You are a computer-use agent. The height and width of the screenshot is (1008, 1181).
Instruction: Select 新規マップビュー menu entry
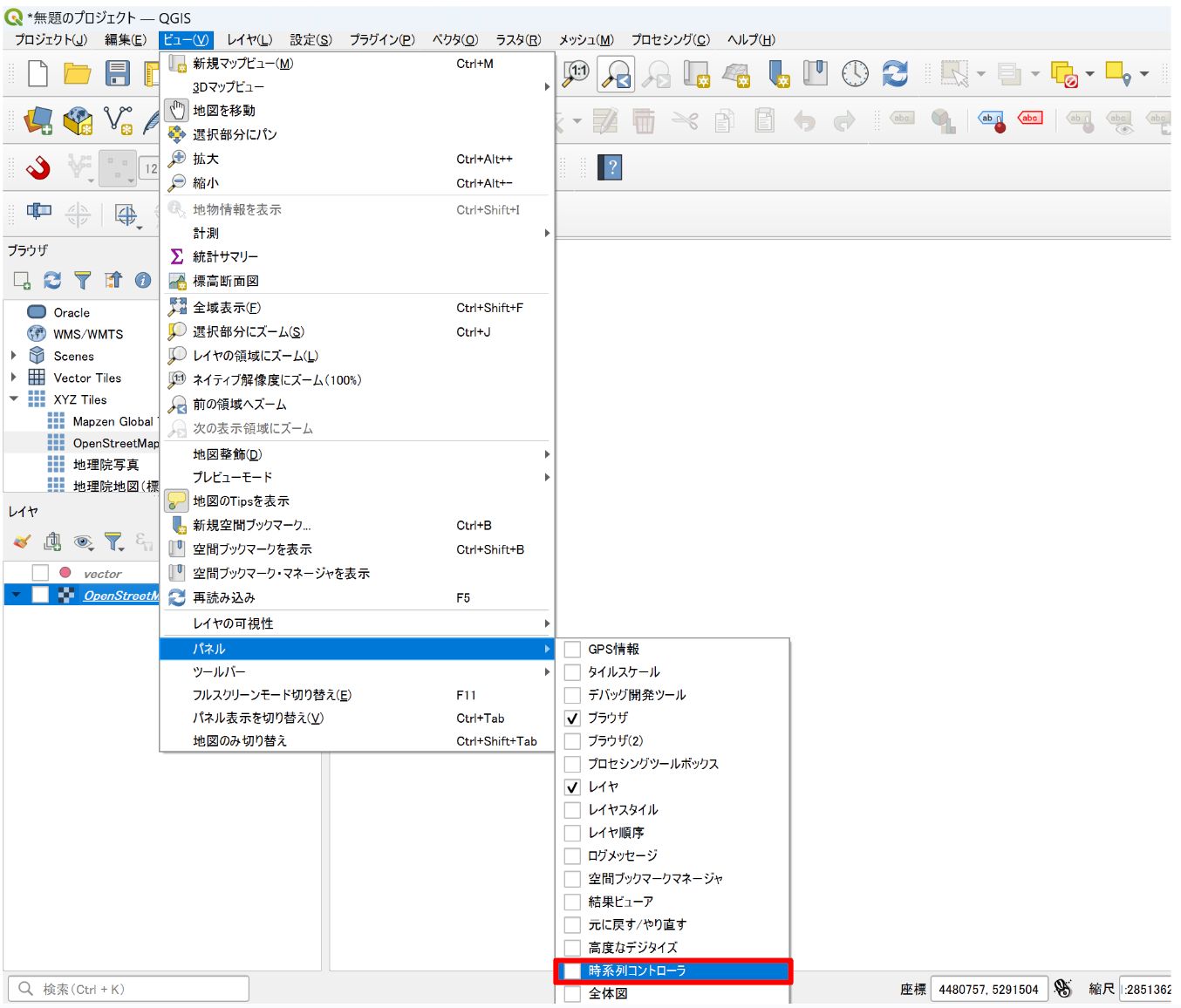(358, 64)
